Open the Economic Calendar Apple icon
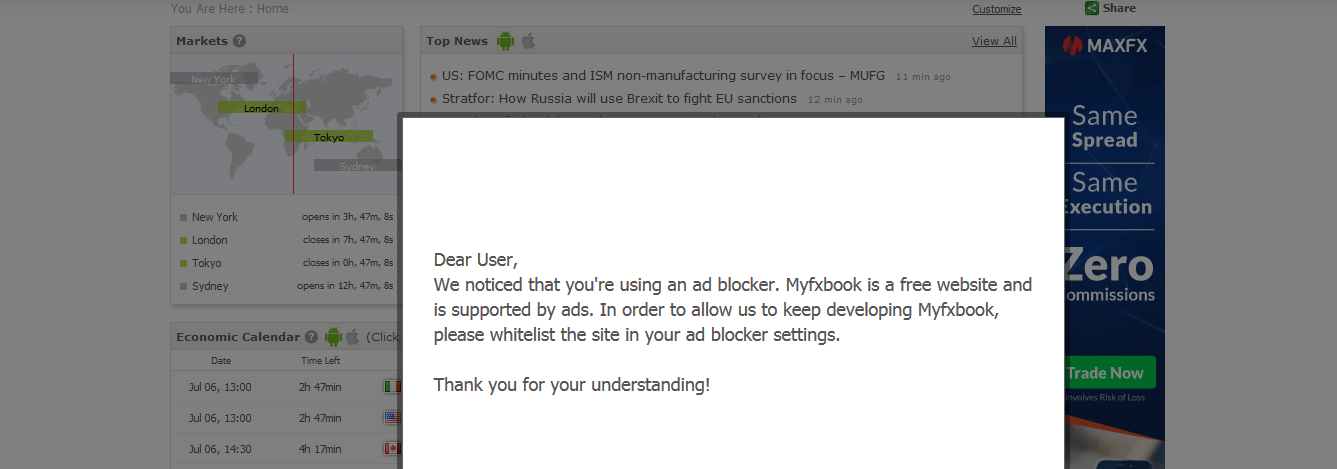The height and width of the screenshot is (469, 1337). (x=353, y=337)
